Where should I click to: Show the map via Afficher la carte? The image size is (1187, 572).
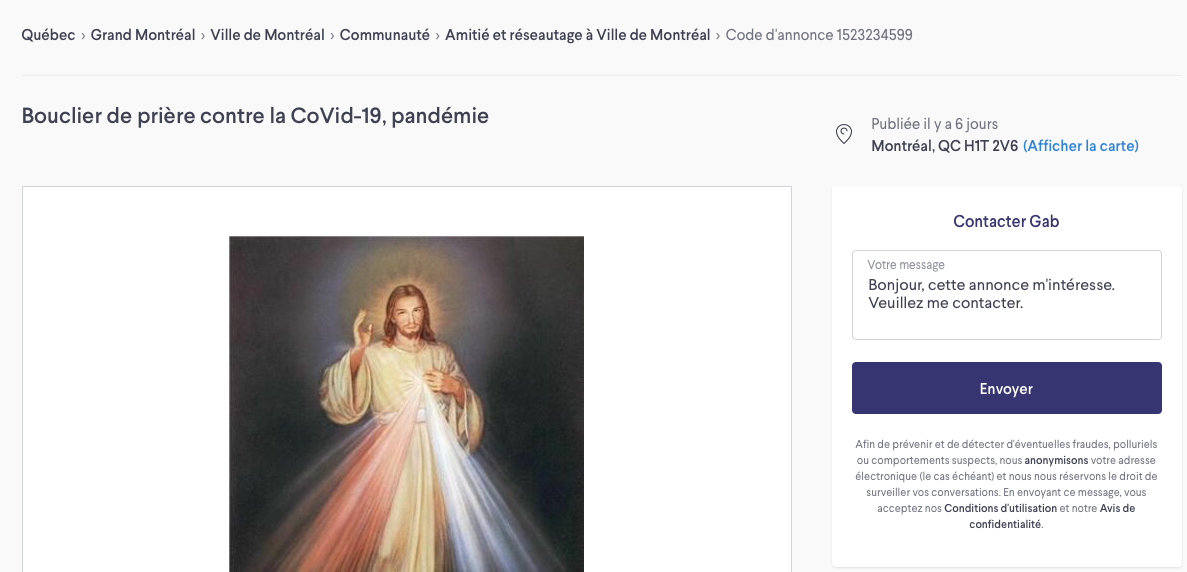[x=1080, y=146]
